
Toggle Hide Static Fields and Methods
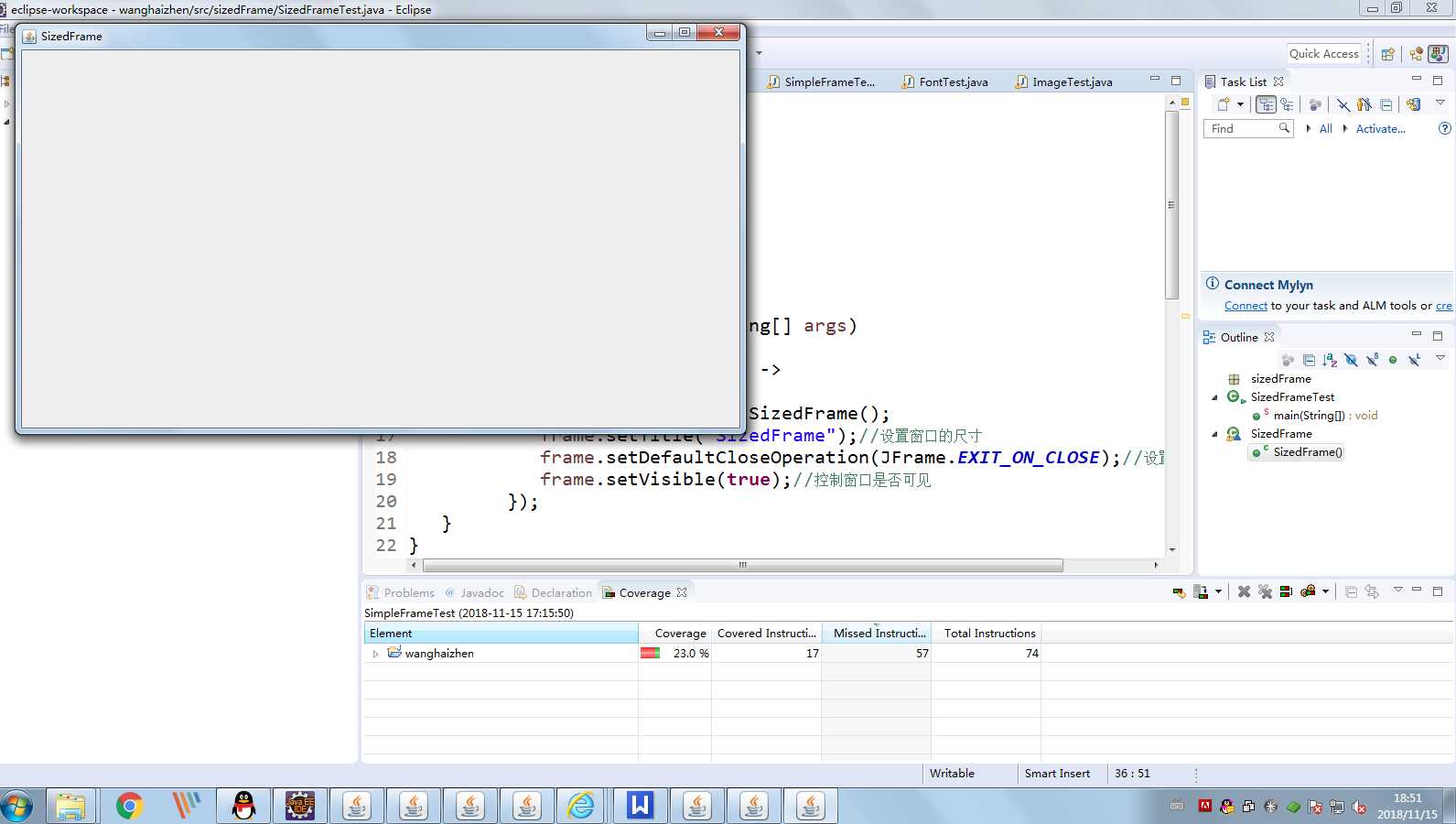pyautogui.click(x=1372, y=360)
